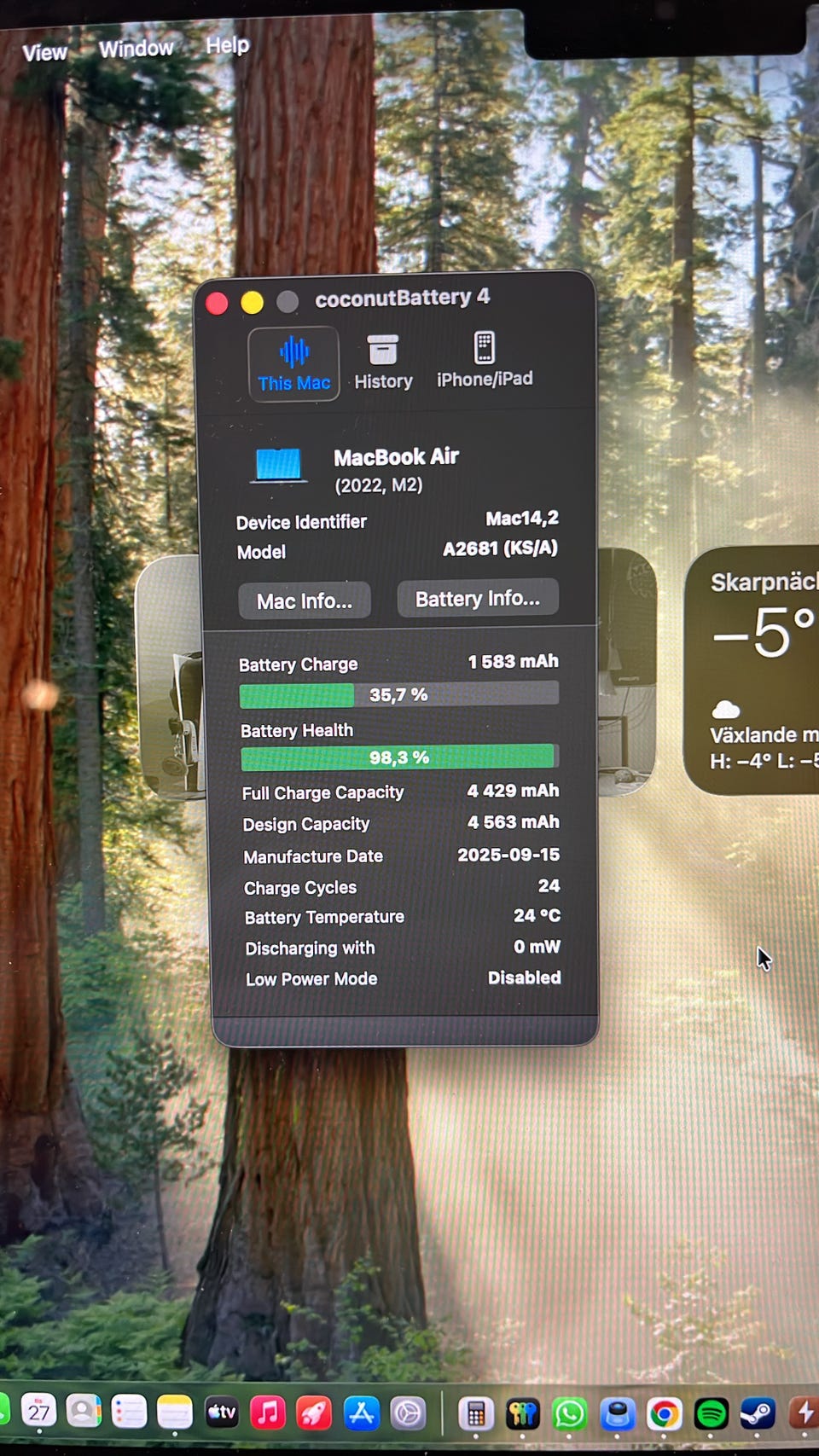This screenshot has width=819, height=1456.
Task: Click the Battery Charge 35,7 % bar
Action: click(x=399, y=694)
